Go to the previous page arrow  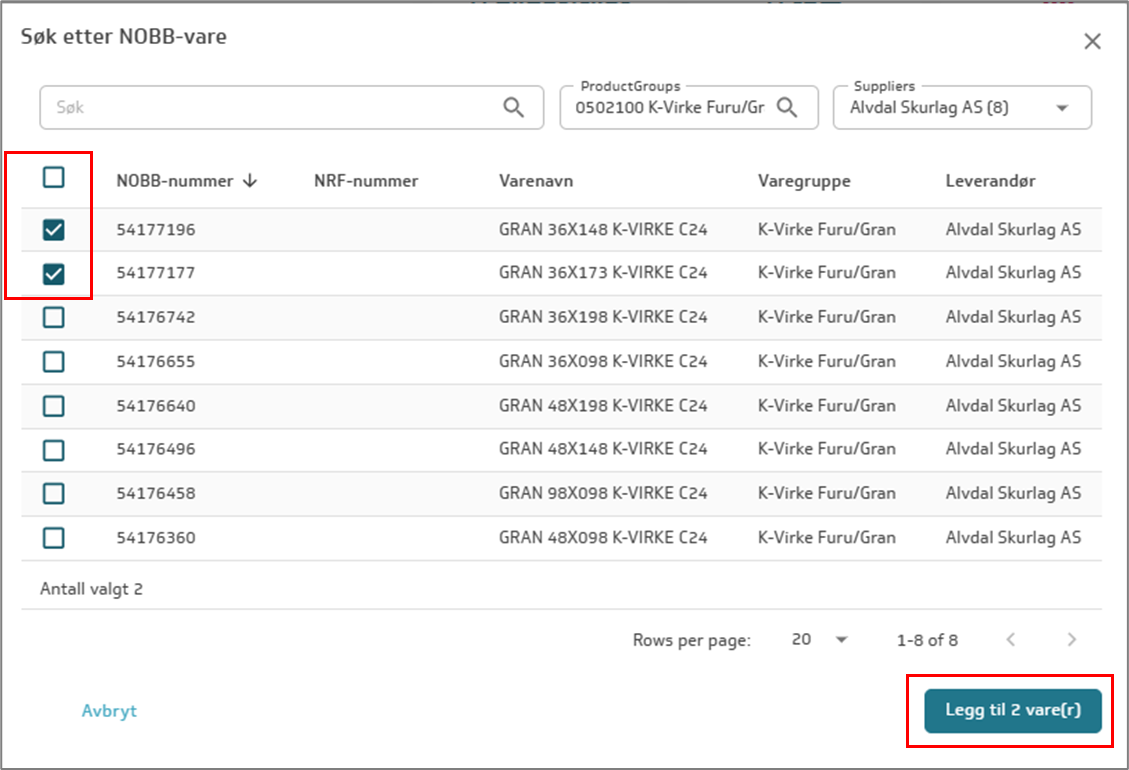point(1011,640)
